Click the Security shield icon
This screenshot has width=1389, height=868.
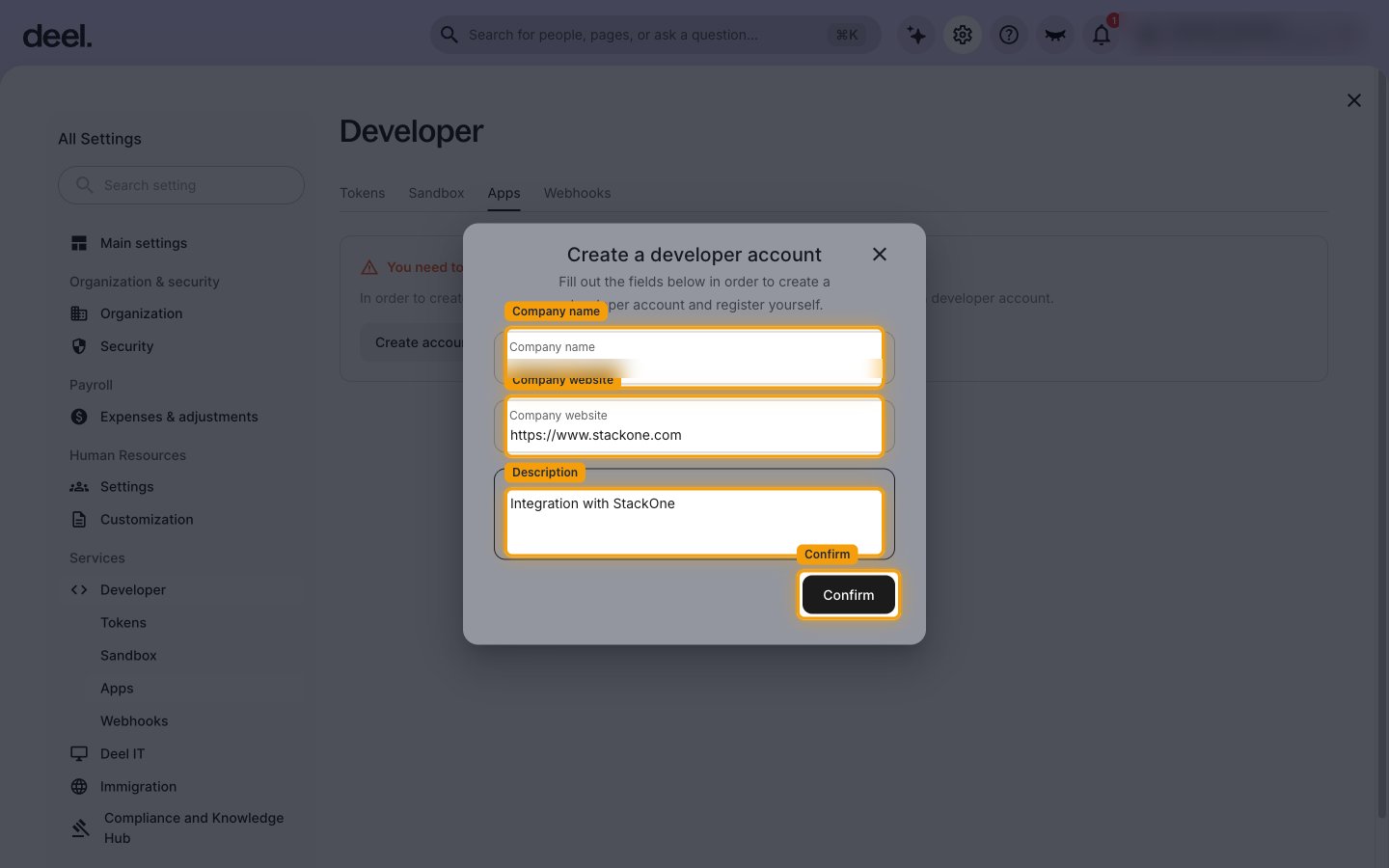pyautogui.click(x=79, y=346)
